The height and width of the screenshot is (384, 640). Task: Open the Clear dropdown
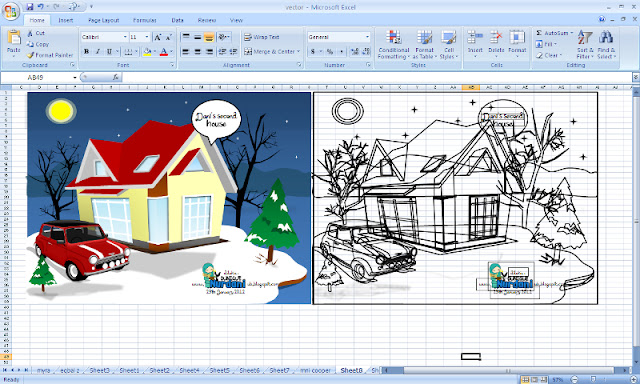click(549, 55)
